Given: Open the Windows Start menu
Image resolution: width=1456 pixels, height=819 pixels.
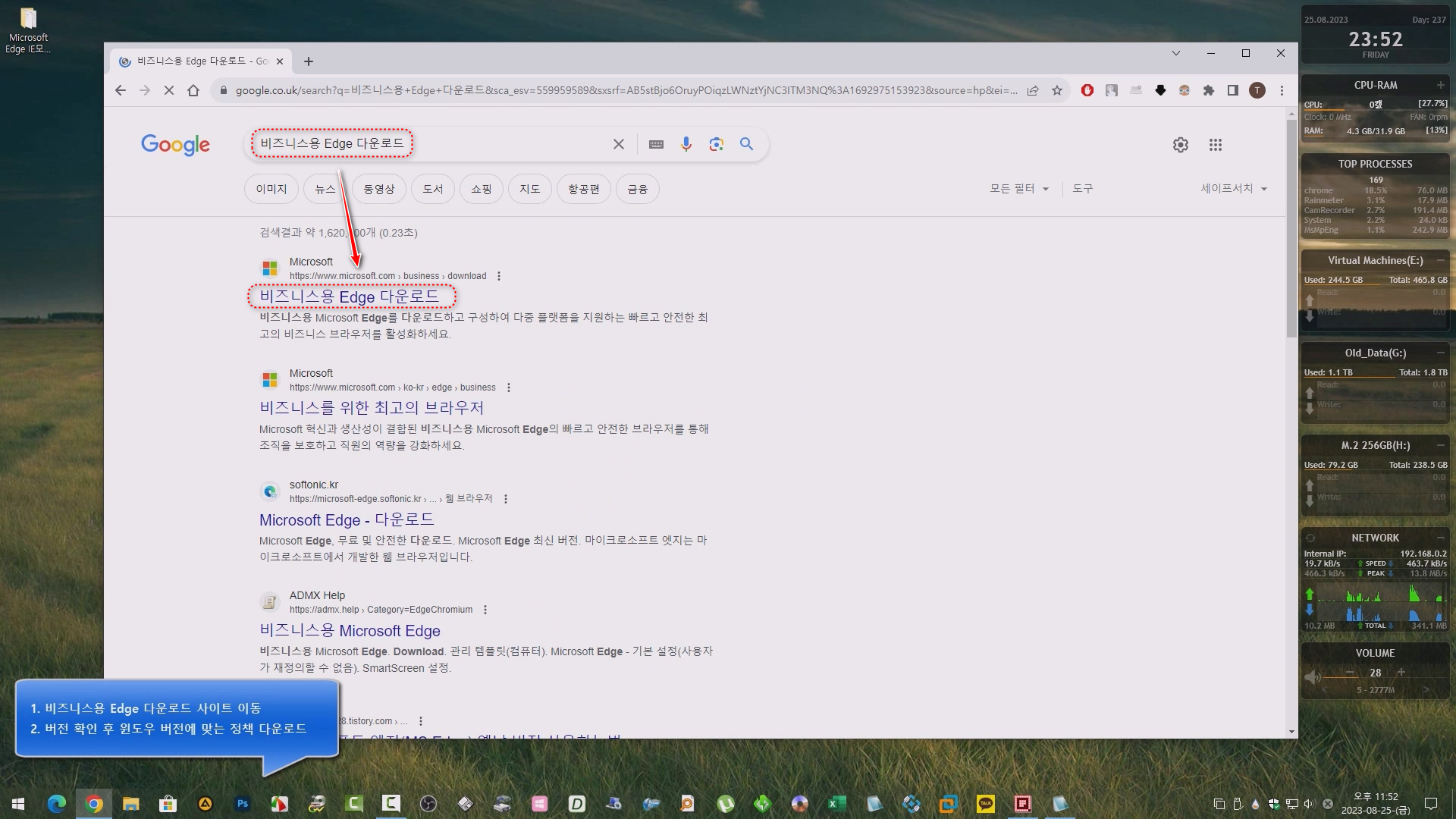Looking at the screenshot, I should [19, 804].
